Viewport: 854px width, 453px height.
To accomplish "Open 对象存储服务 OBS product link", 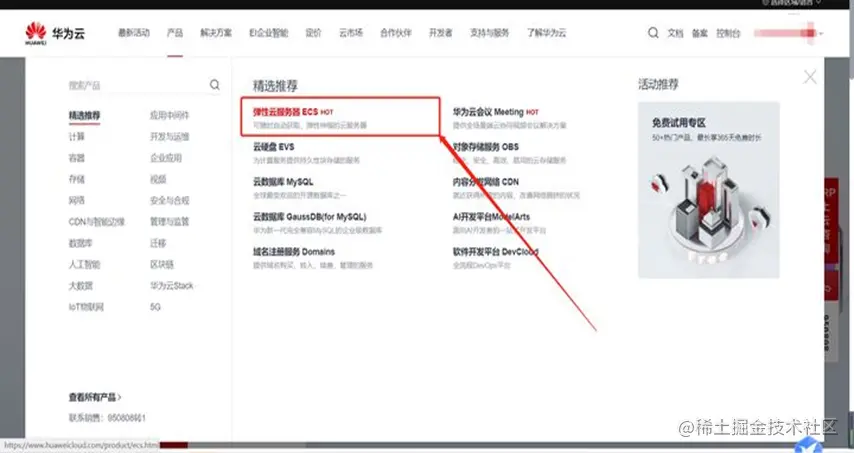I will 486,147.
